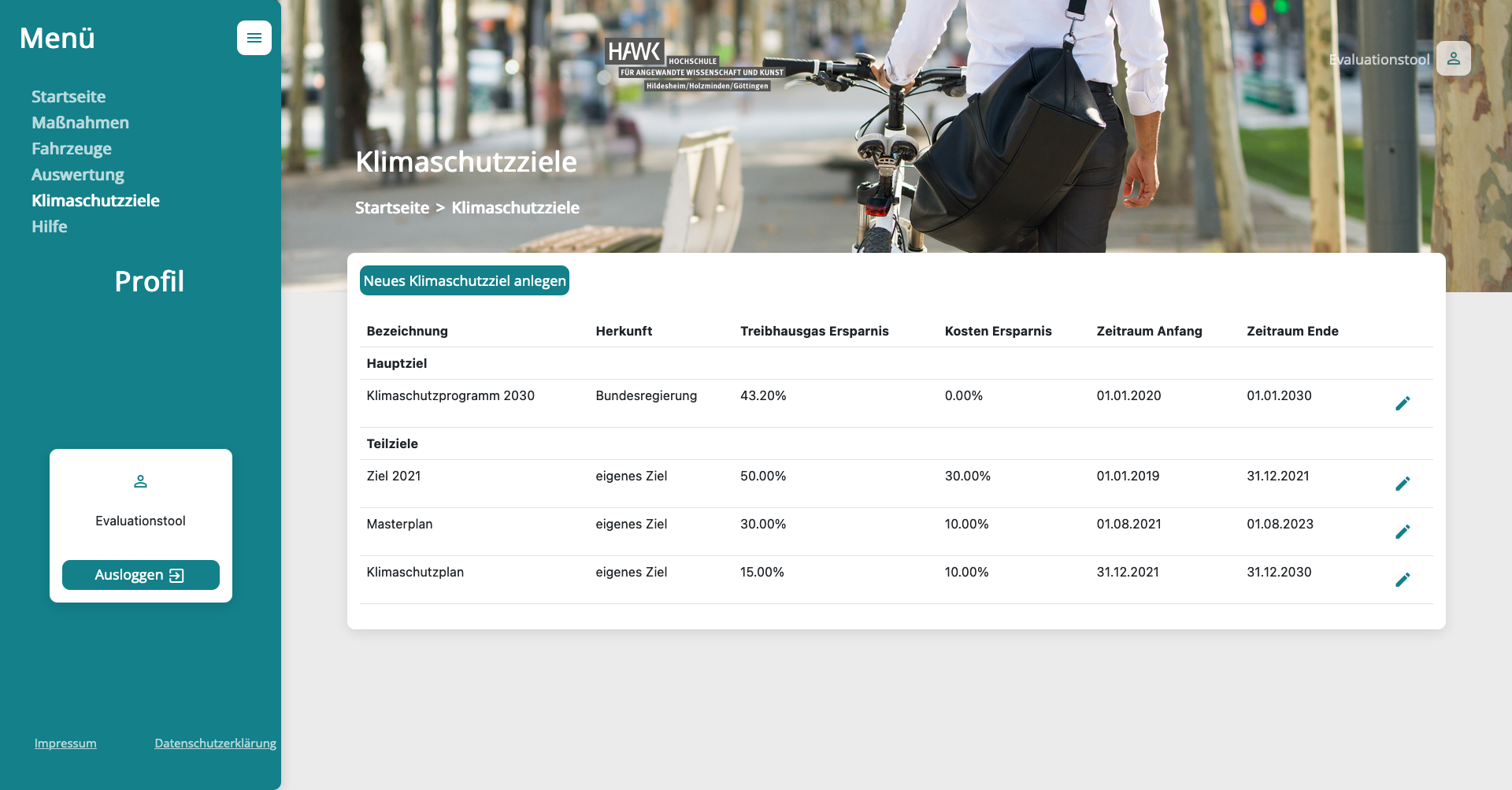Click the Klimaschutzziele breadcrumb

click(516, 208)
